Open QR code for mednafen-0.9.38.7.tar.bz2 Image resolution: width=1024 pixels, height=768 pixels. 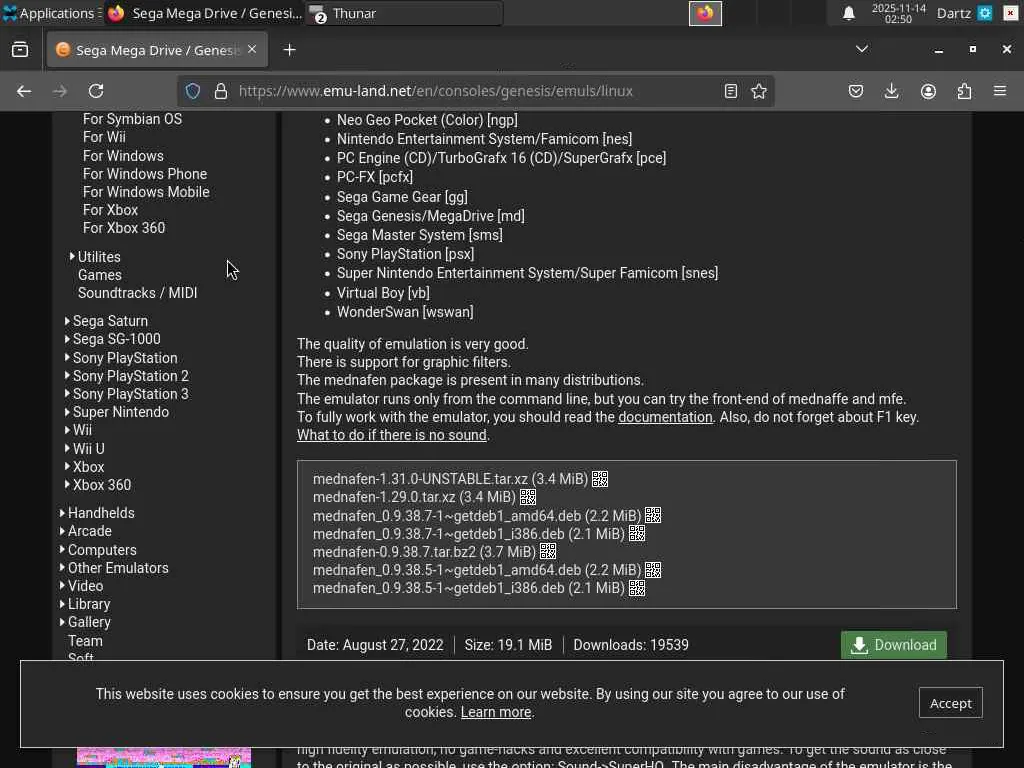548,552
